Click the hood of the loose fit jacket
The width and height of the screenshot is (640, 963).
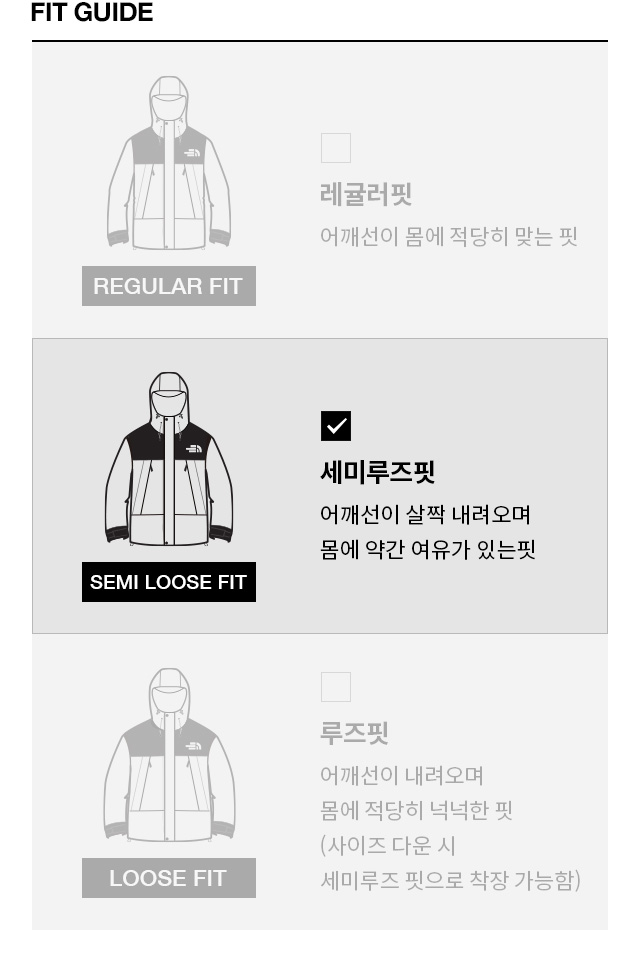pyautogui.click(x=169, y=691)
